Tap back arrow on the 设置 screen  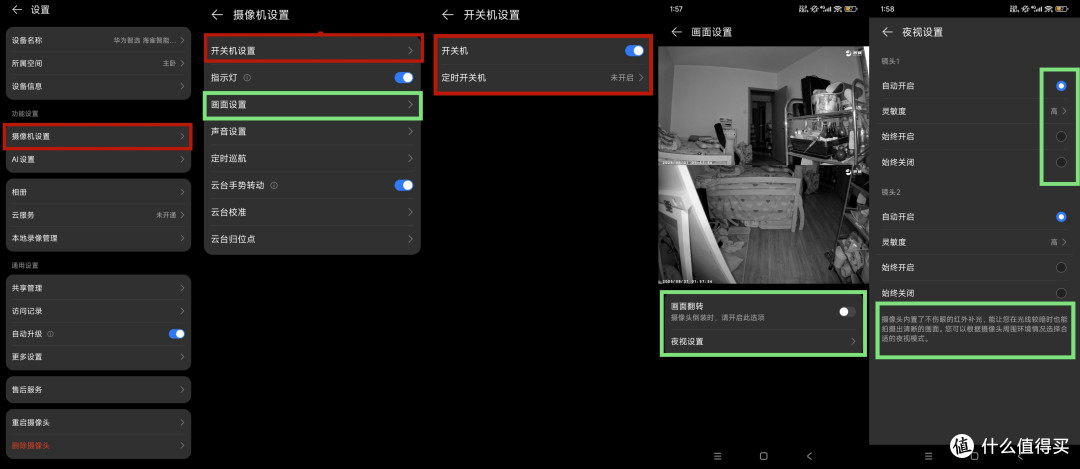click(17, 10)
